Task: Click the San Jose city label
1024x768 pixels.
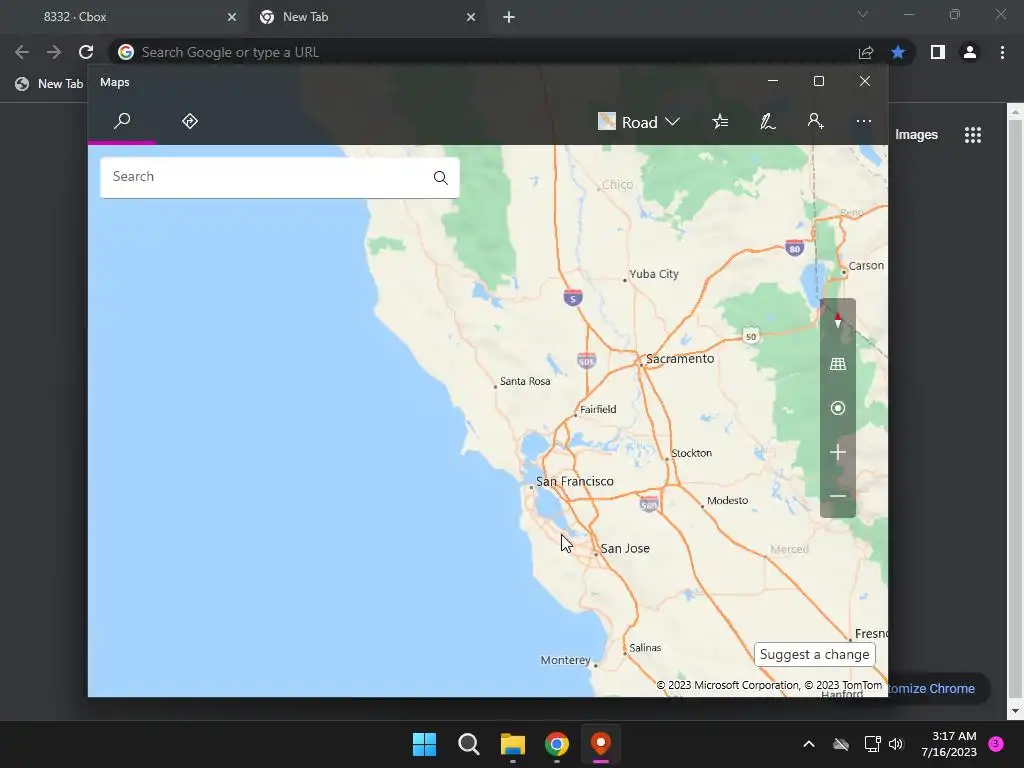Action: 625,549
